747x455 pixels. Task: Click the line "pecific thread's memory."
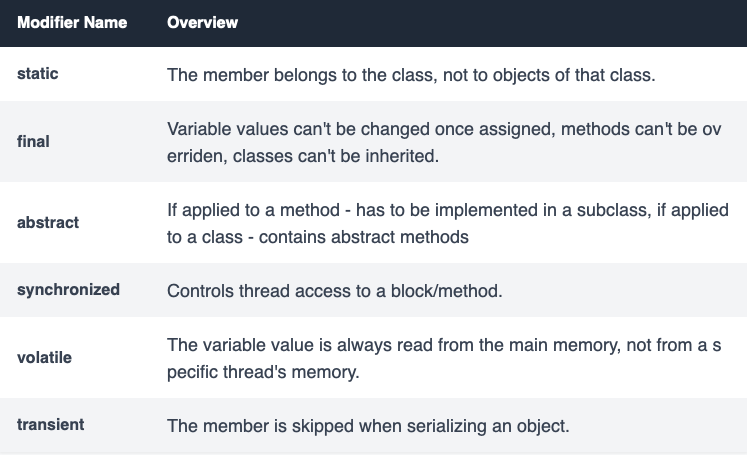coord(263,372)
